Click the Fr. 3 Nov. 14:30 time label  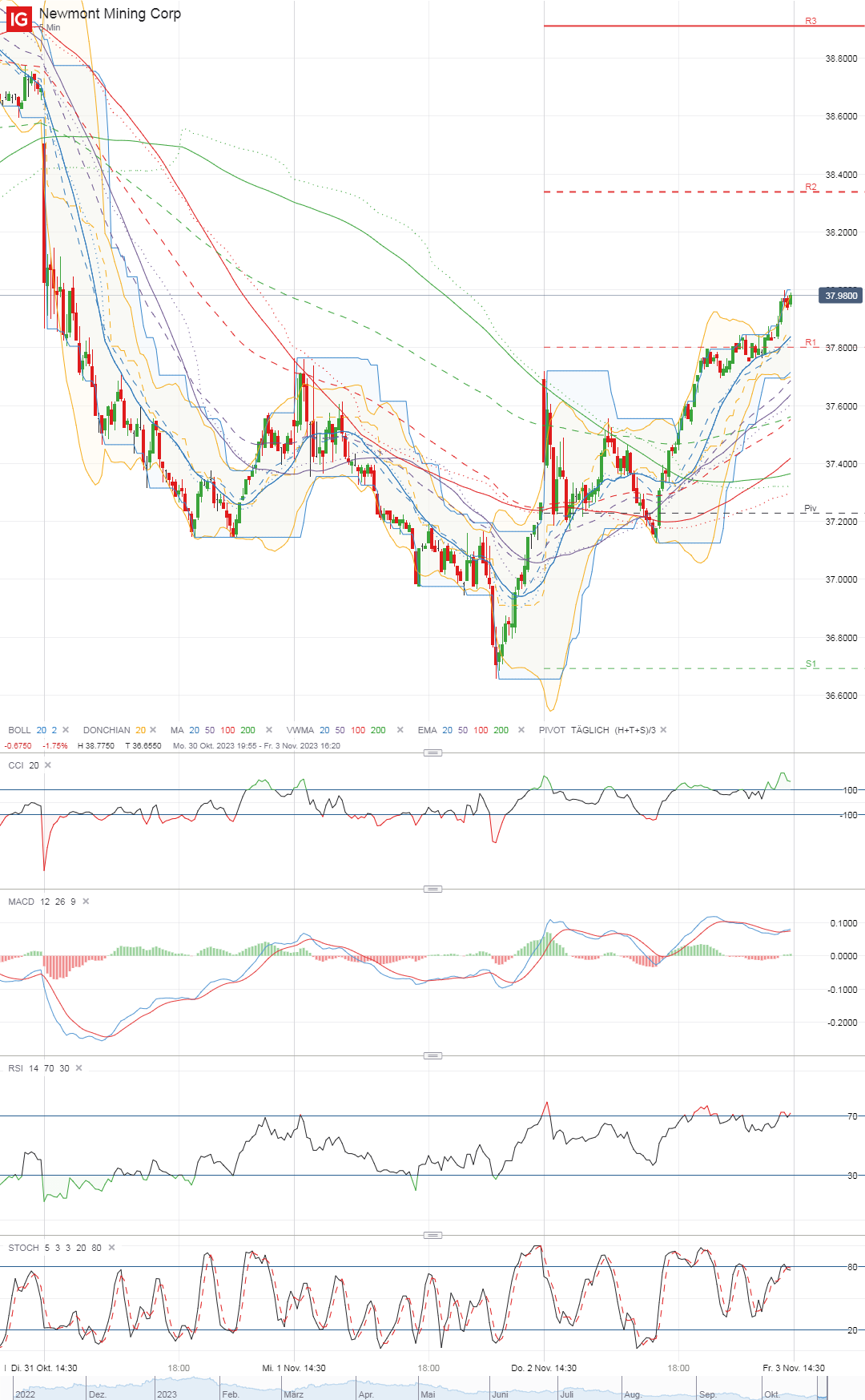(x=794, y=1368)
